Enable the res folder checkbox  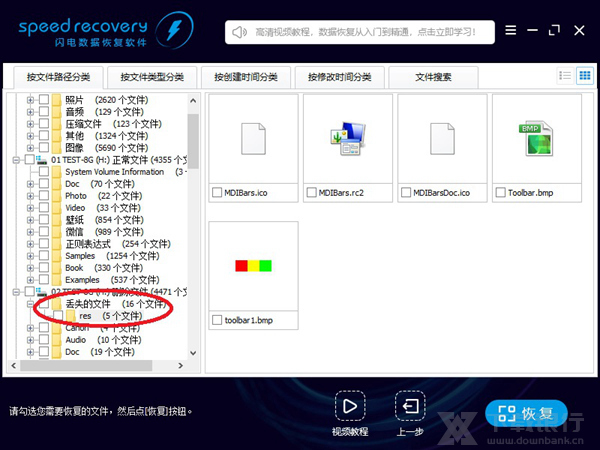(58, 315)
